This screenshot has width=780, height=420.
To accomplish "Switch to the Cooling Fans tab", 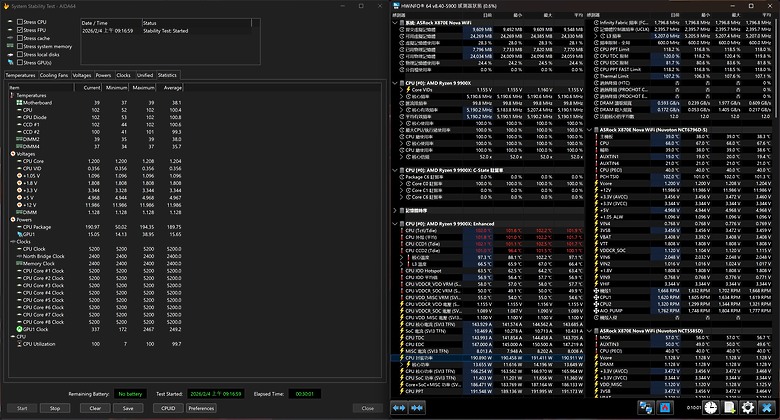I will click(54, 75).
